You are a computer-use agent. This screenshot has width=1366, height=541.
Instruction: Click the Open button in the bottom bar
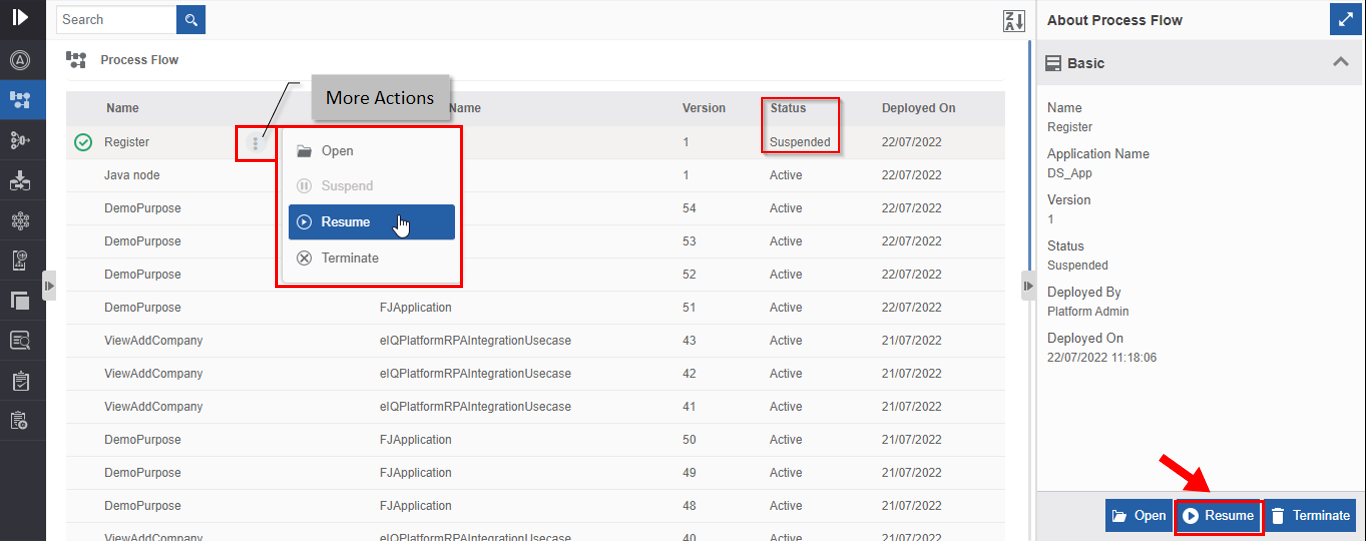(x=1139, y=516)
